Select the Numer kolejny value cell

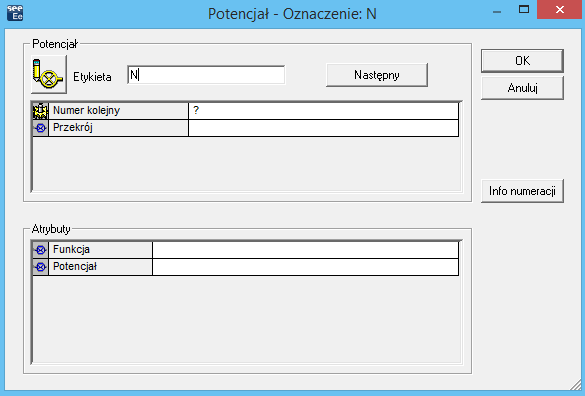click(x=323, y=111)
